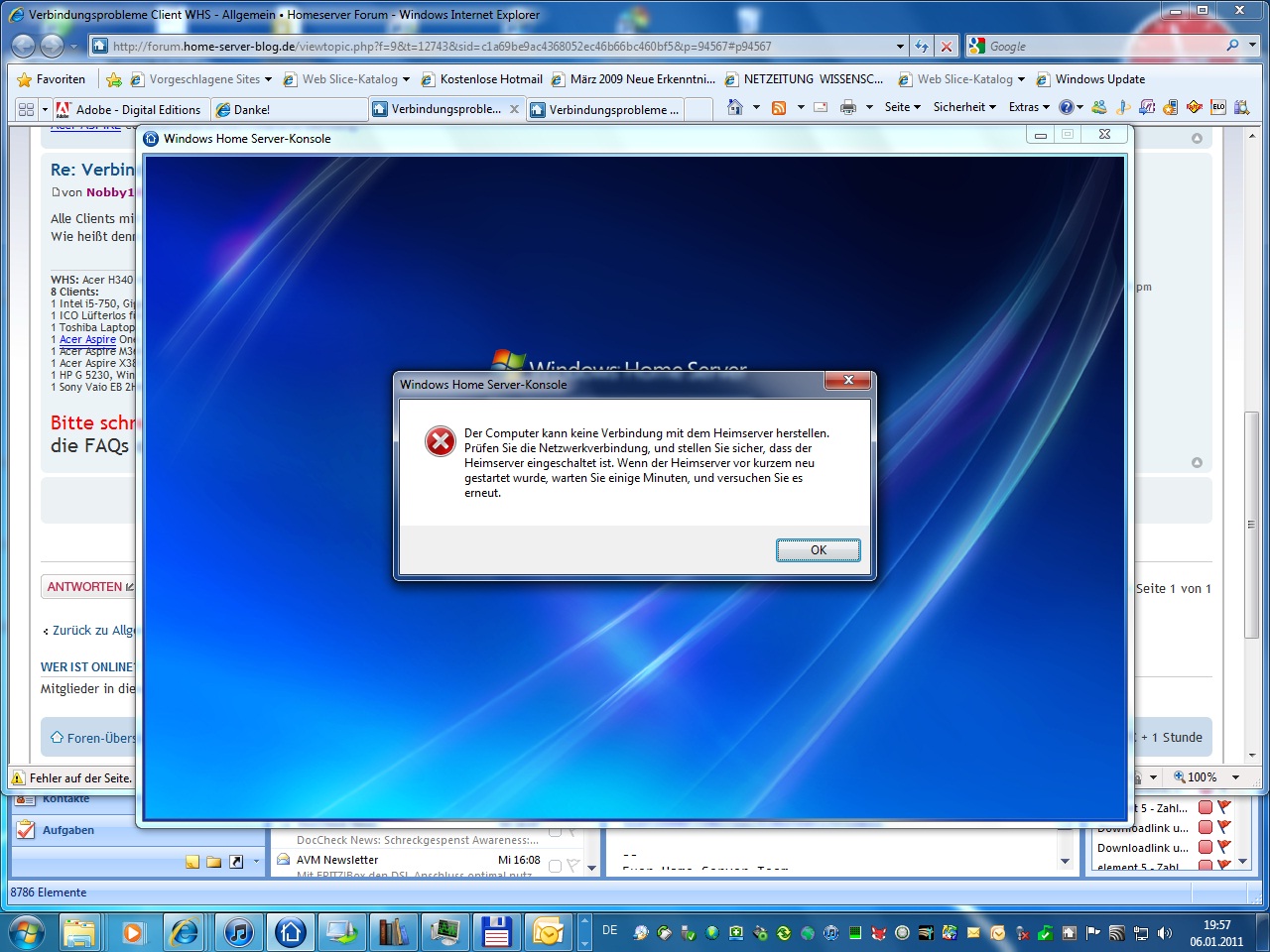This screenshot has height=952, width=1270.
Task: Expand search provider dropdown arrow
Action: [1252, 46]
